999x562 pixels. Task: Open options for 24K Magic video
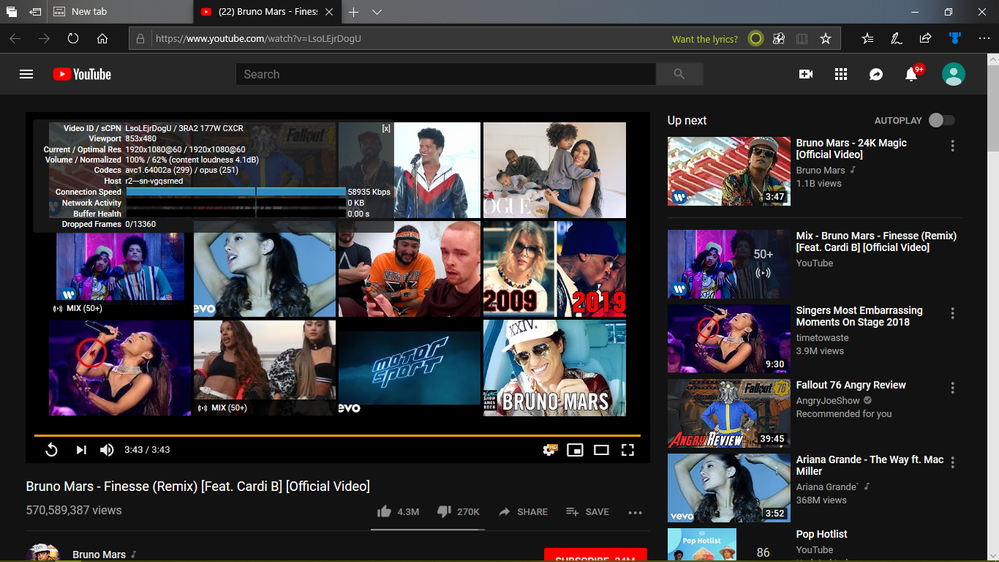pyautogui.click(x=952, y=146)
